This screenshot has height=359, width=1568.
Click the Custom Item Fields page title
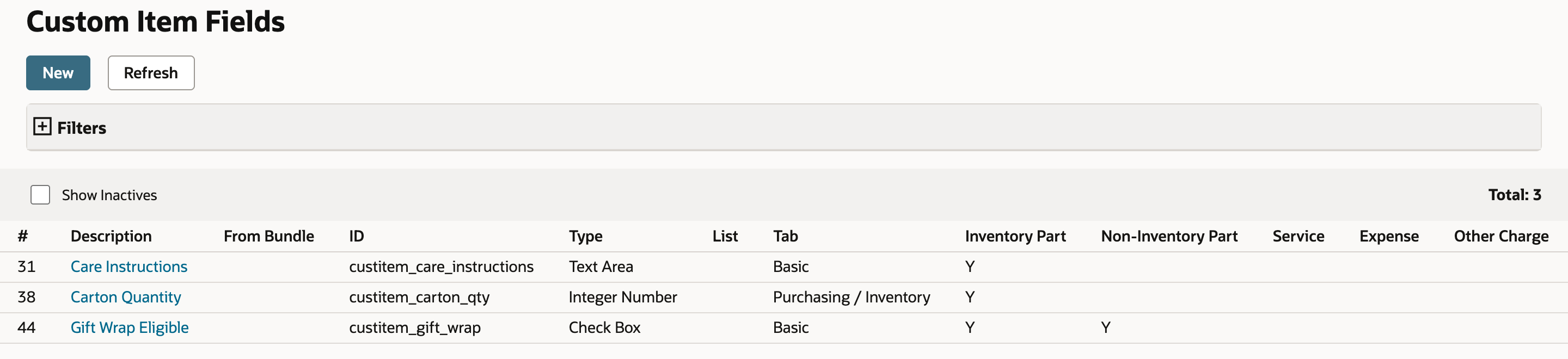155,22
